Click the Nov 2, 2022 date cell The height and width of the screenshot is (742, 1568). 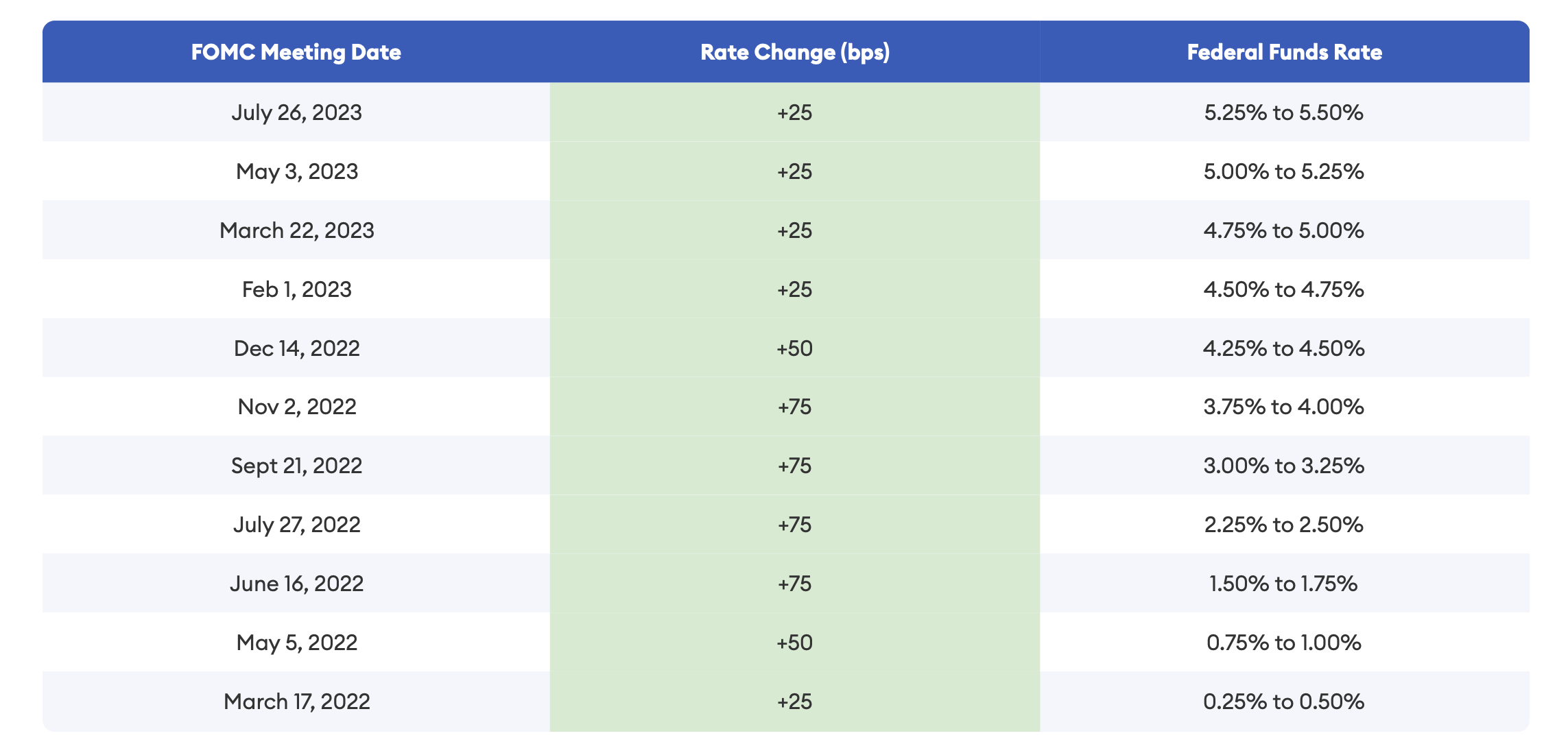[x=296, y=407]
